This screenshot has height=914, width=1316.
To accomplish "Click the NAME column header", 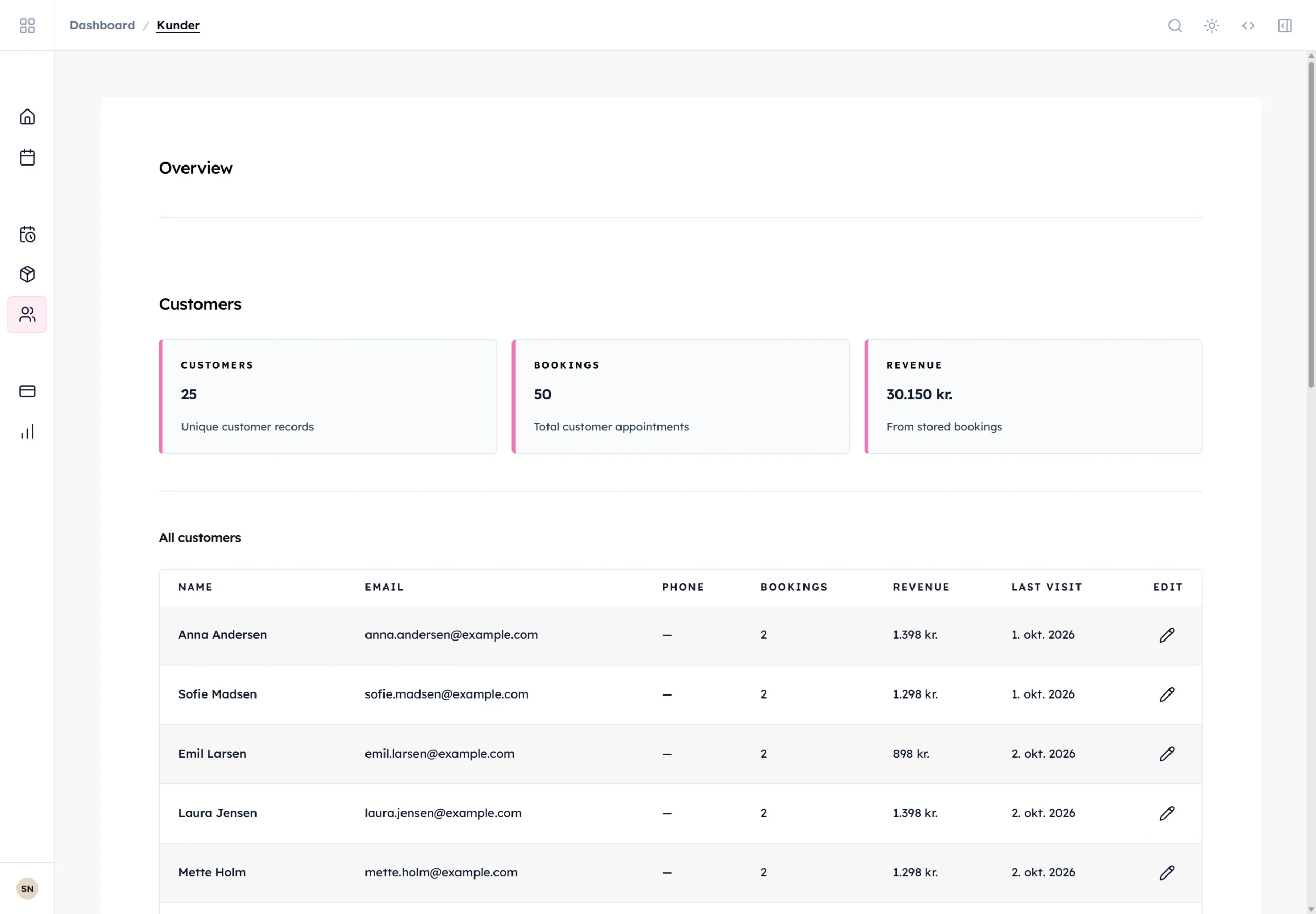I will click(195, 587).
